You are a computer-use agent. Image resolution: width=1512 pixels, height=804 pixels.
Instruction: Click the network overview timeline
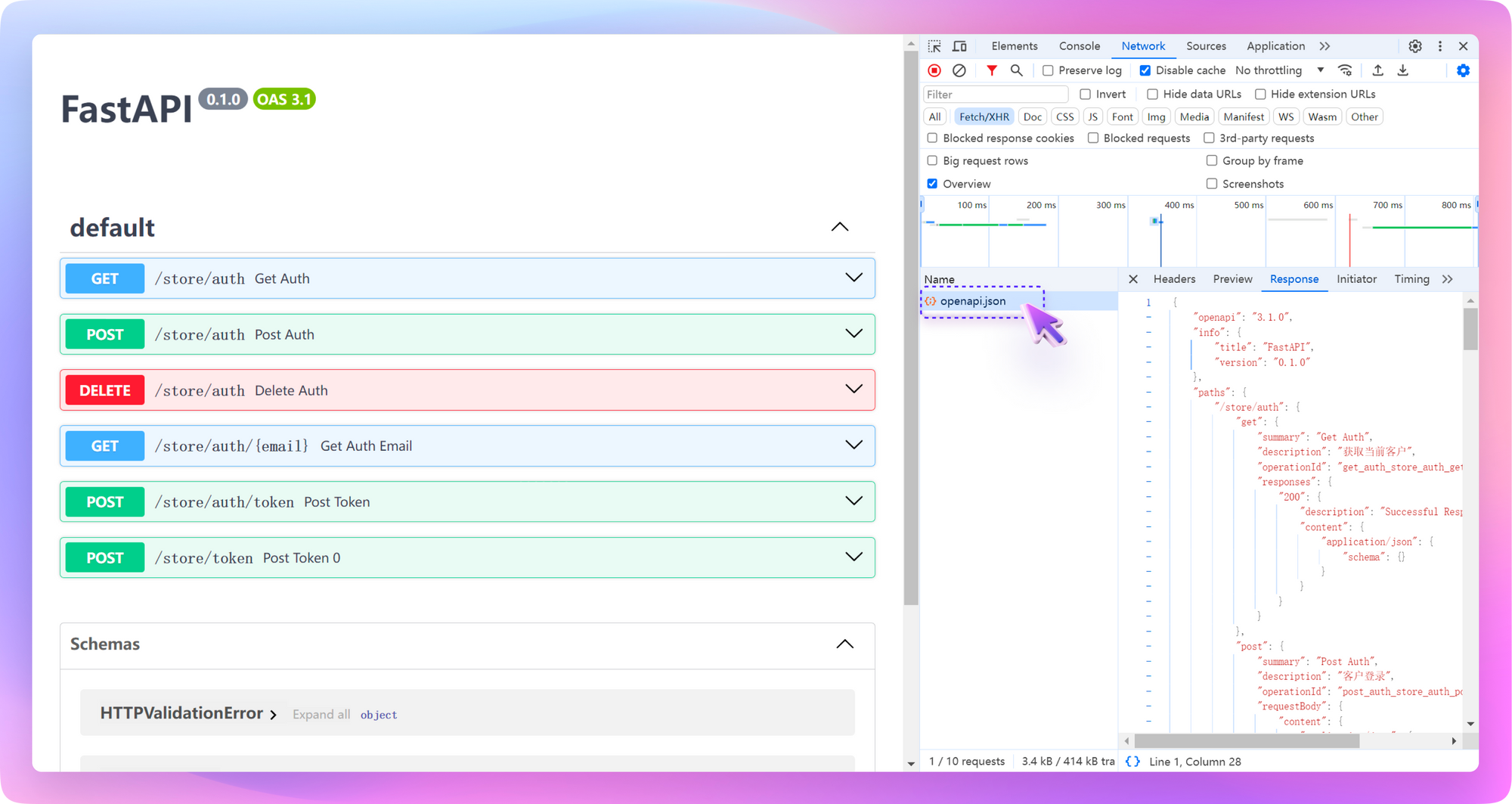click(x=1199, y=233)
